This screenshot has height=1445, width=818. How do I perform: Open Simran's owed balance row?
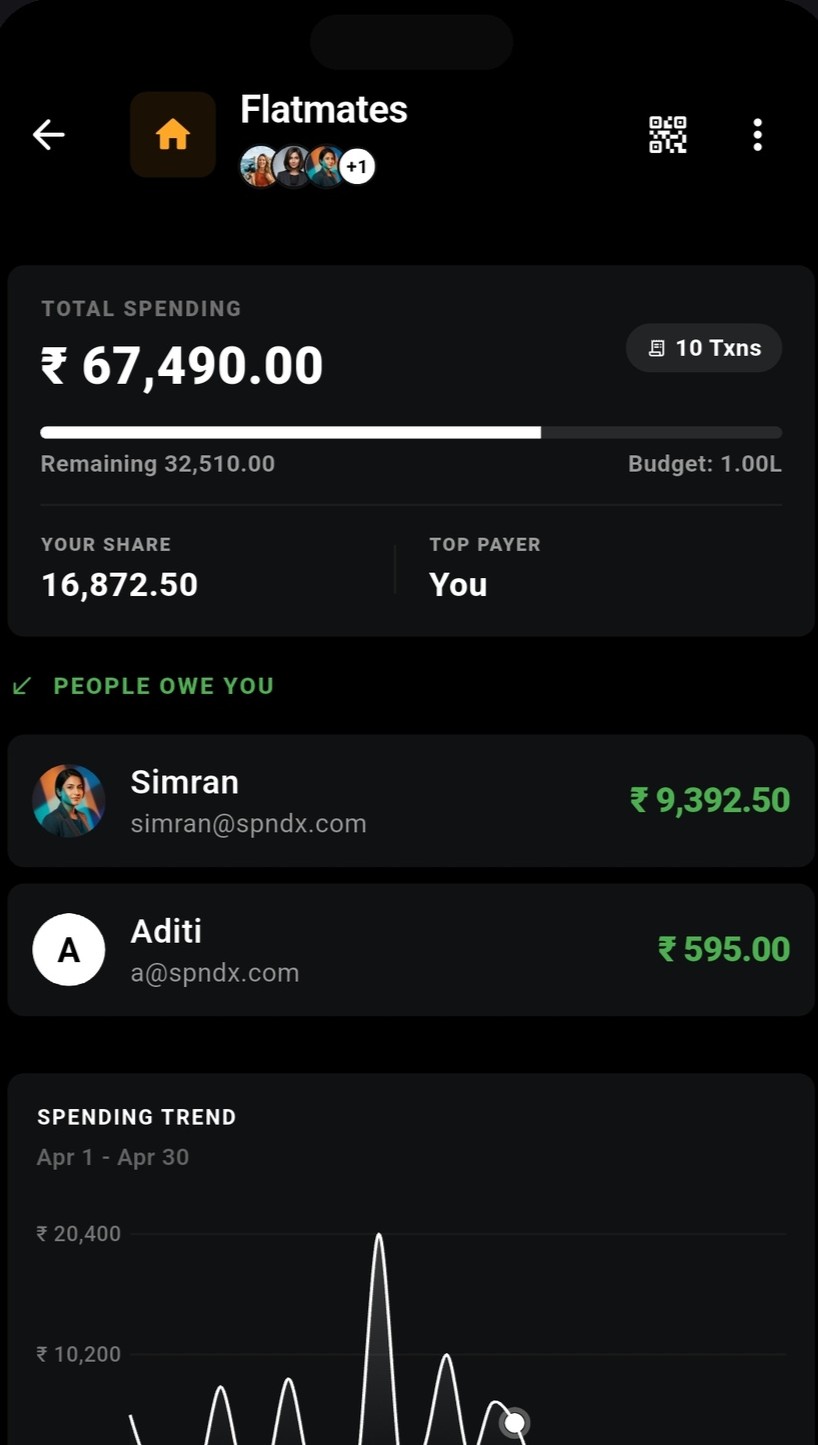point(411,800)
